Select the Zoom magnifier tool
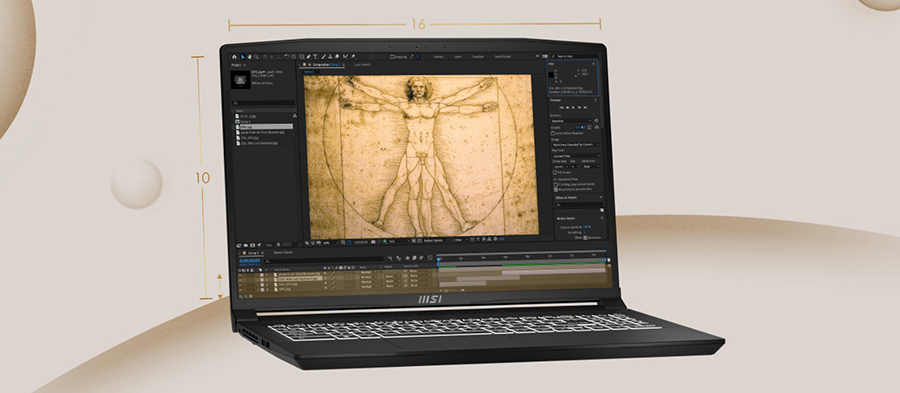Screen dimensions: 900x393 pyautogui.click(x=256, y=57)
